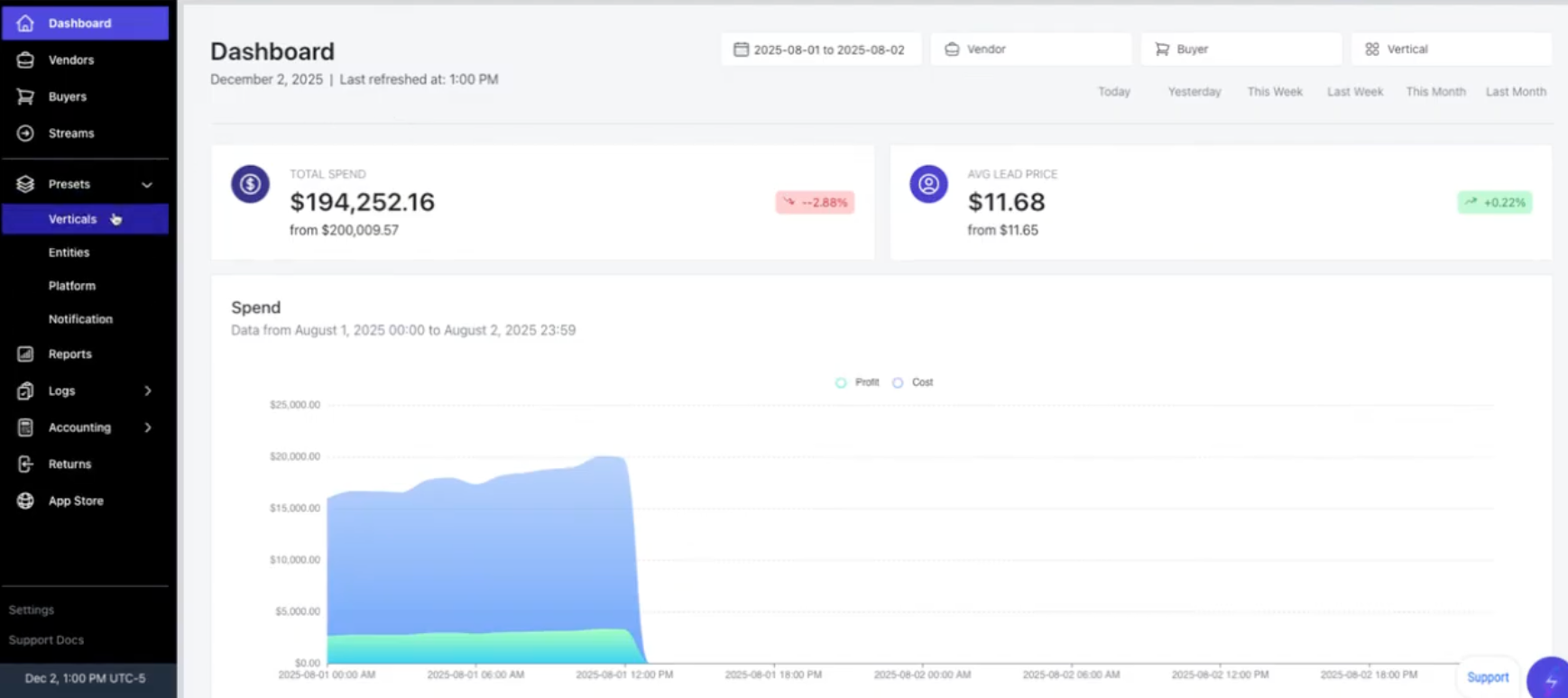Click the Vendors briefcase icon in sidebar
This screenshot has height=698, width=1568.
click(x=25, y=60)
